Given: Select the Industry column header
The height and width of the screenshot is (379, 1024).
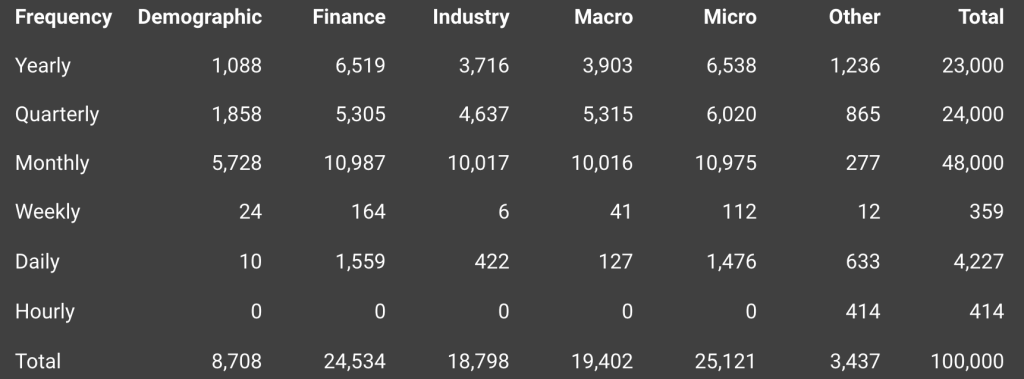Looking at the screenshot, I should pos(471,18).
